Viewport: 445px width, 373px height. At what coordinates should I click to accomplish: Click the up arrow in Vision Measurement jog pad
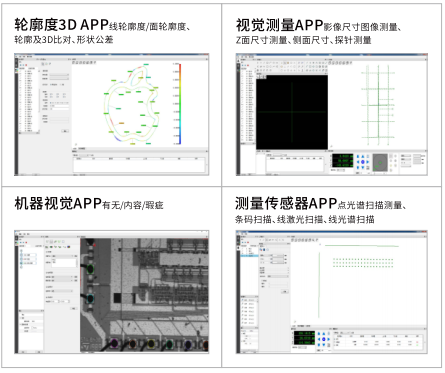(x=363, y=157)
